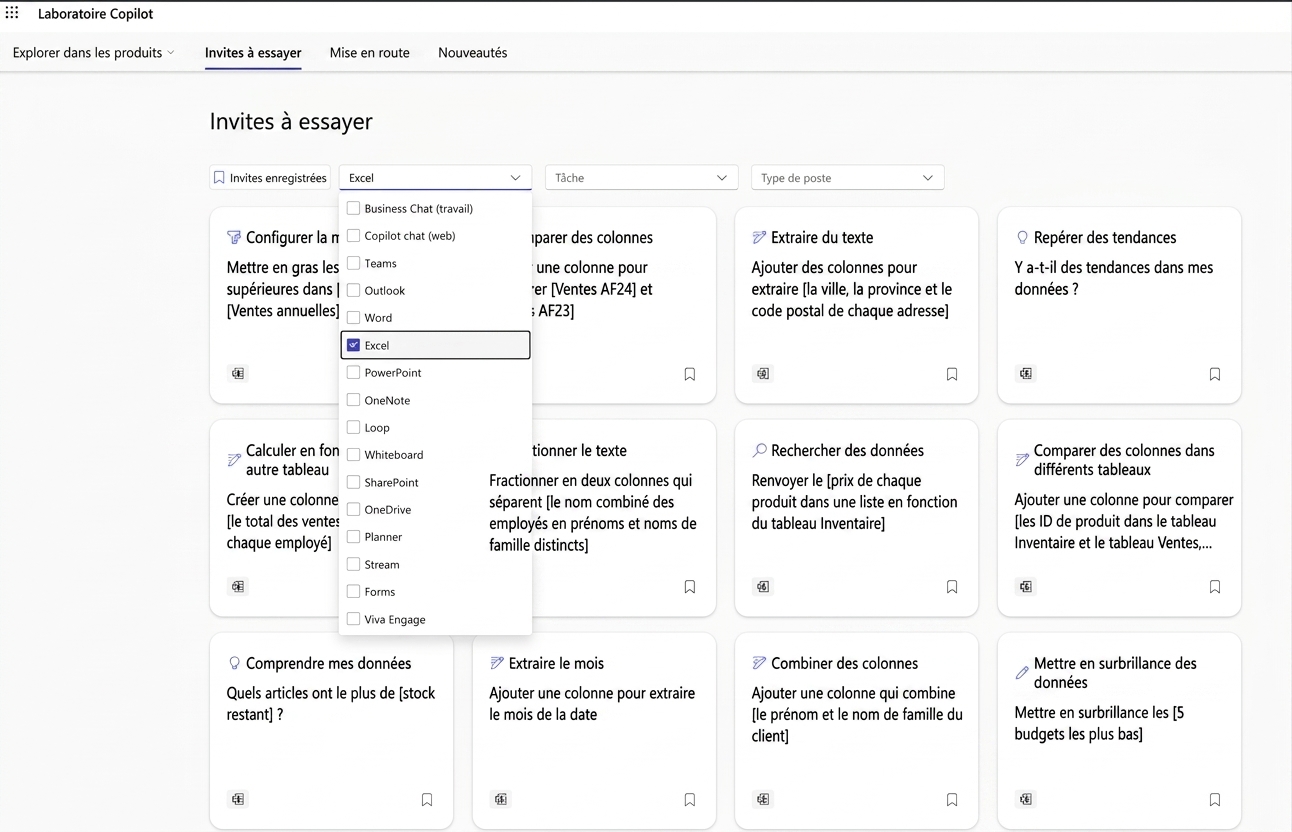Select the OneDrive checkbox

tap(353, 509)
